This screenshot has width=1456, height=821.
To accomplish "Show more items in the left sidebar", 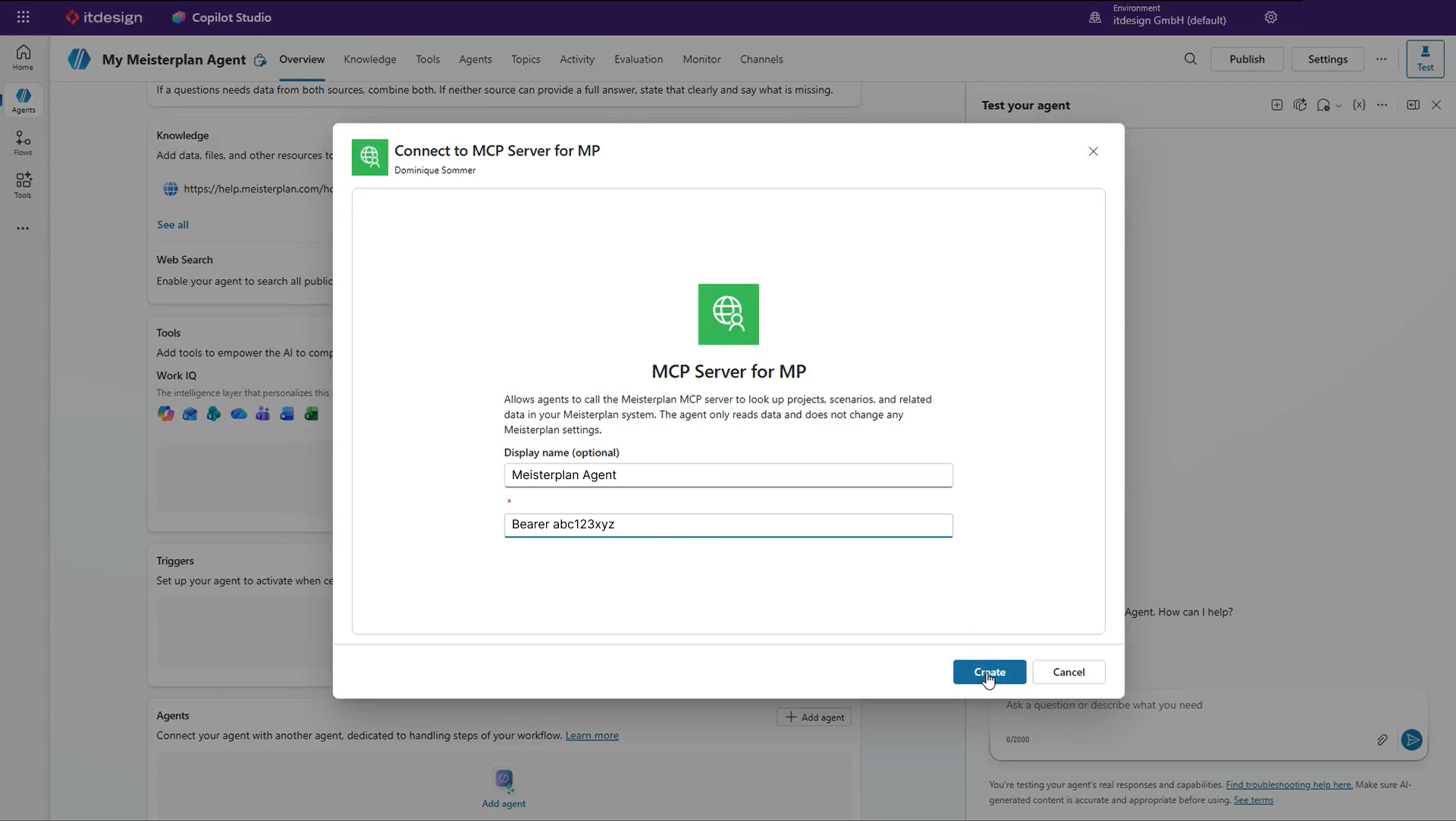I will (x=24, y=228).
